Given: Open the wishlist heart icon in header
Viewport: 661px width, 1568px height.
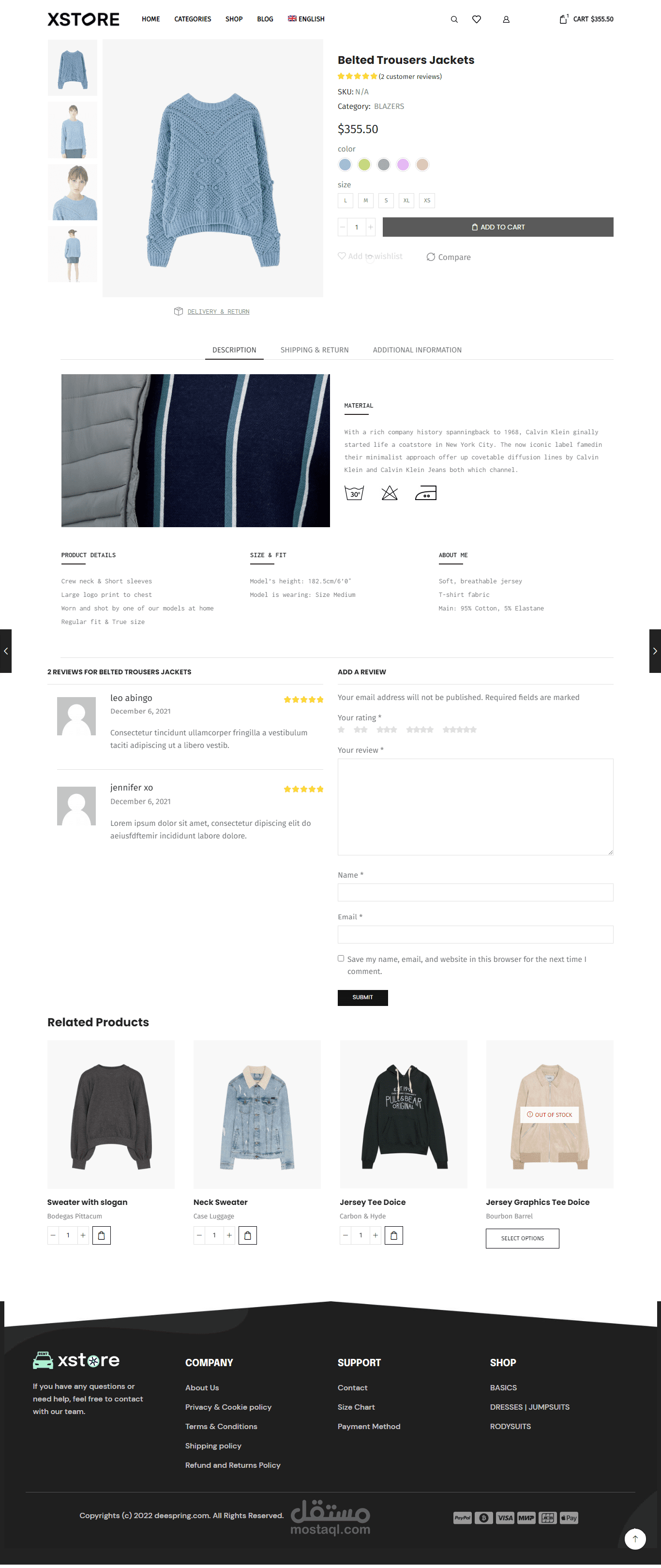Looking at the screenshot, I should [477, 19].
